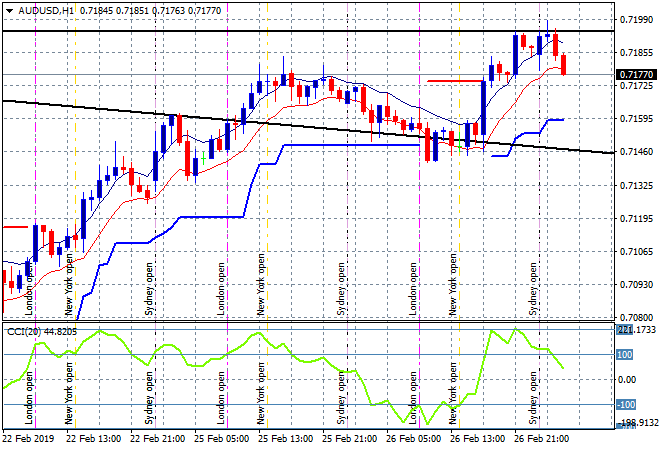Click the short red line at far left

[x=14, y=226]
